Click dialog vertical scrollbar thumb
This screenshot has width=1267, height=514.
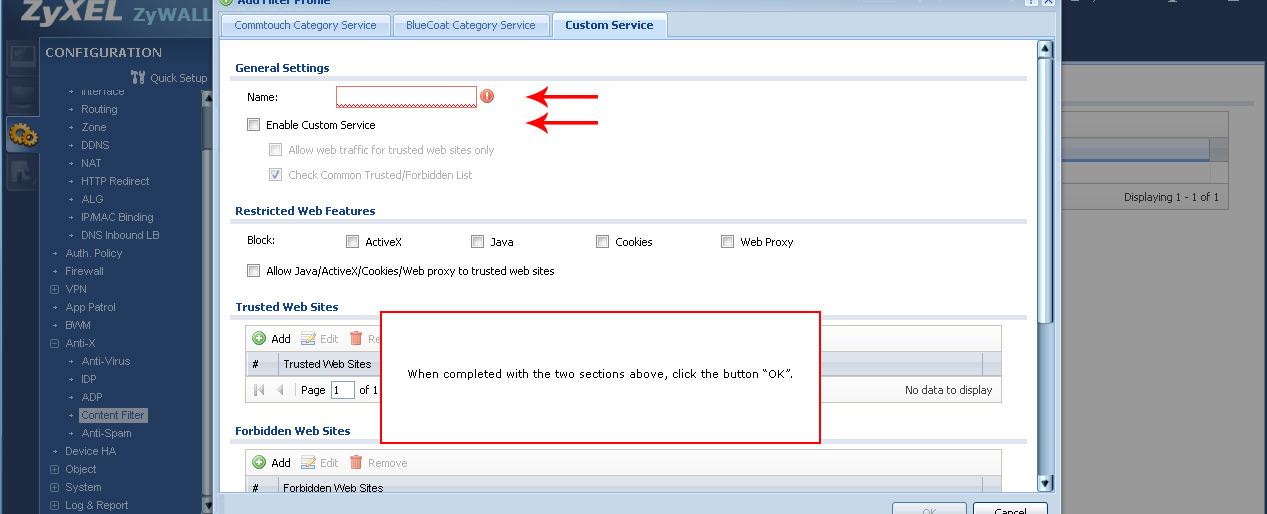coord(1045,190)
